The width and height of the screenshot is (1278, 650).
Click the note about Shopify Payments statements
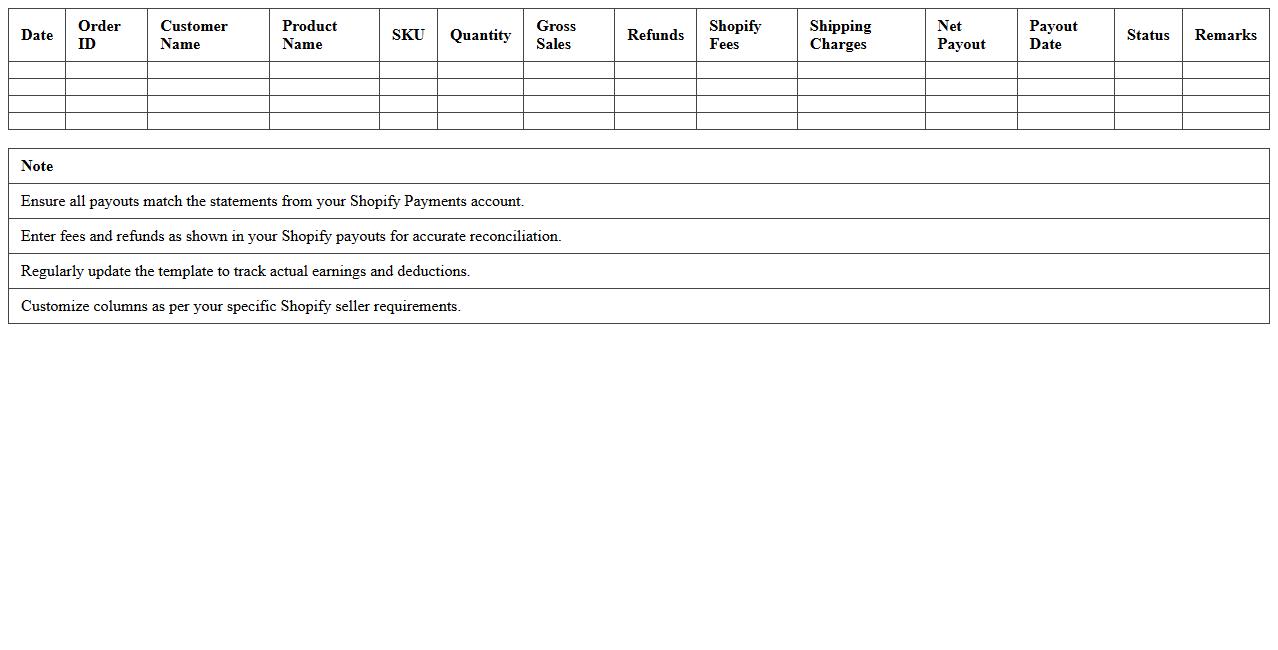272,201
